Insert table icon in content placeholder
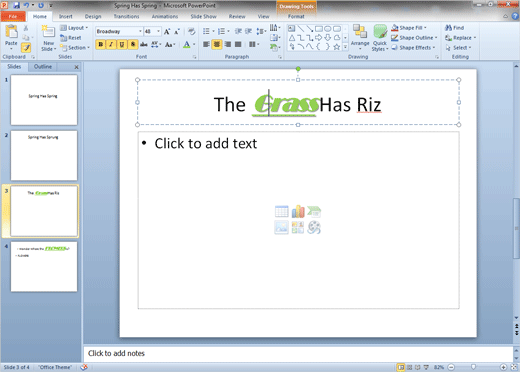 pyautogui.click(x=282, y=212)
